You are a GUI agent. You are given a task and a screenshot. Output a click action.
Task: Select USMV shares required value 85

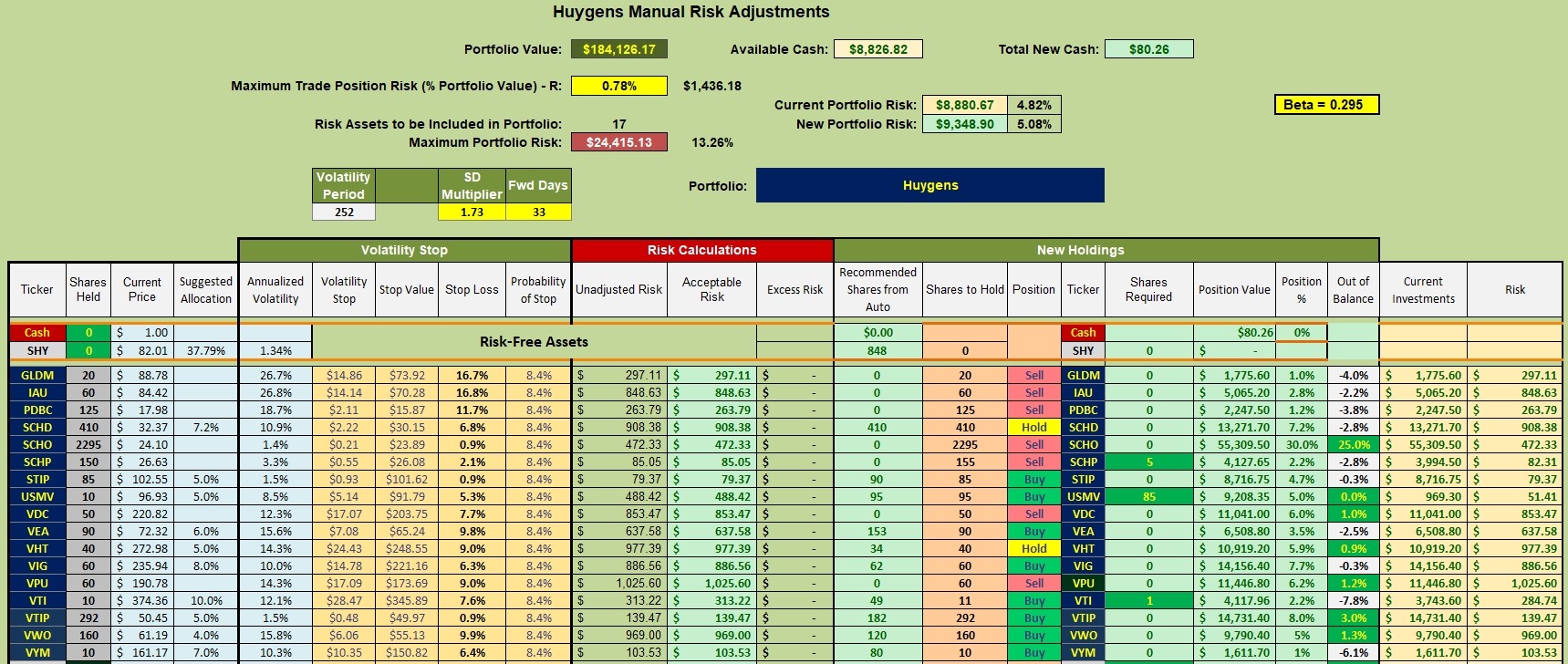coord(1149,496)
